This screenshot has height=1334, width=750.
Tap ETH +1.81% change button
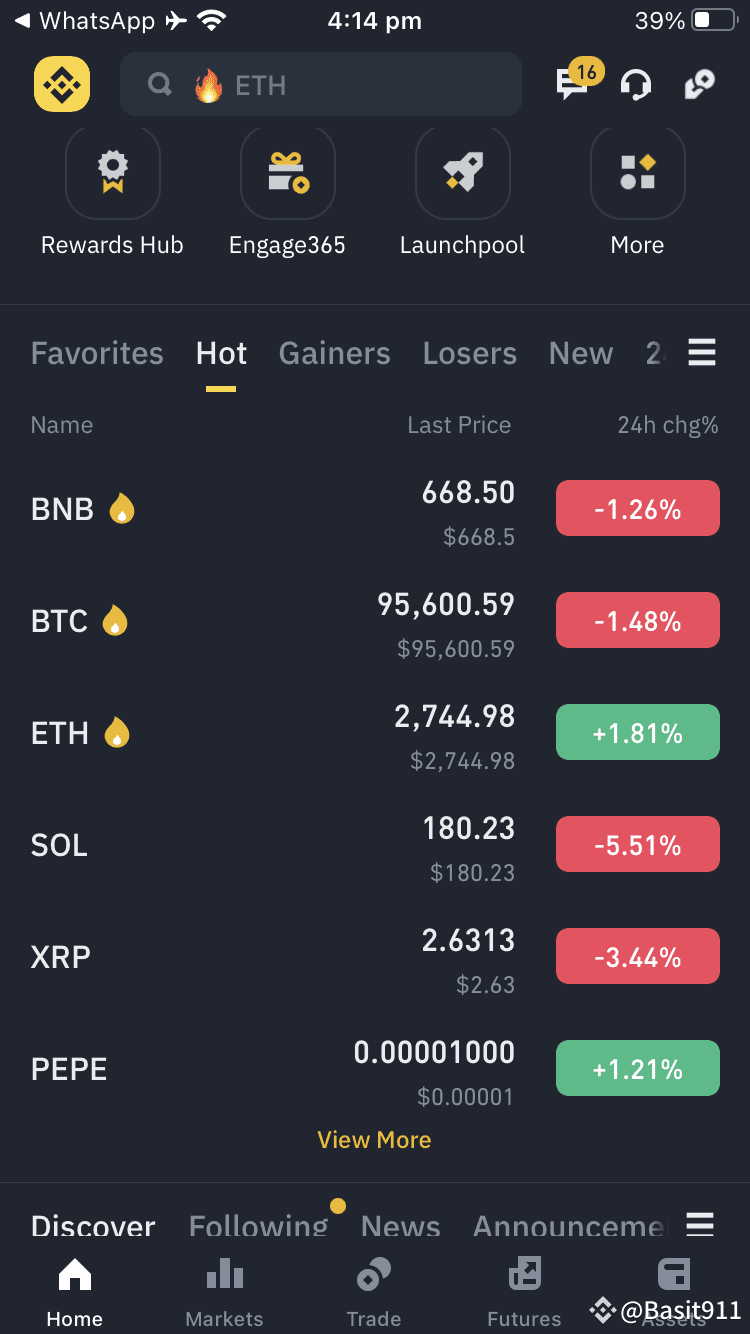[637, 732]
